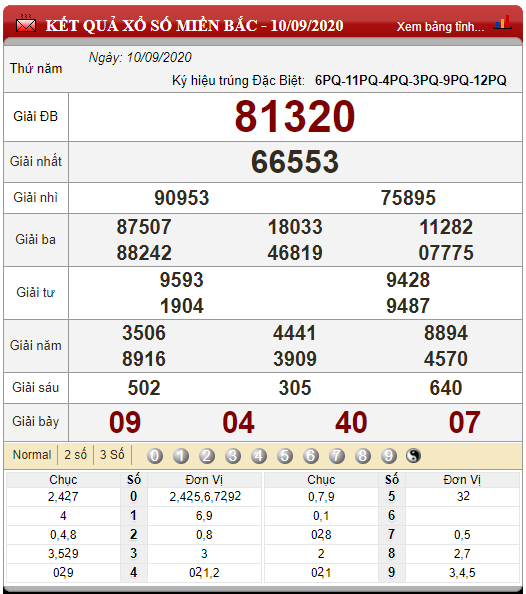This screenshot has height=594, width=526.
Task: Open the Xem bảng tính link
Action: point(440,27)
